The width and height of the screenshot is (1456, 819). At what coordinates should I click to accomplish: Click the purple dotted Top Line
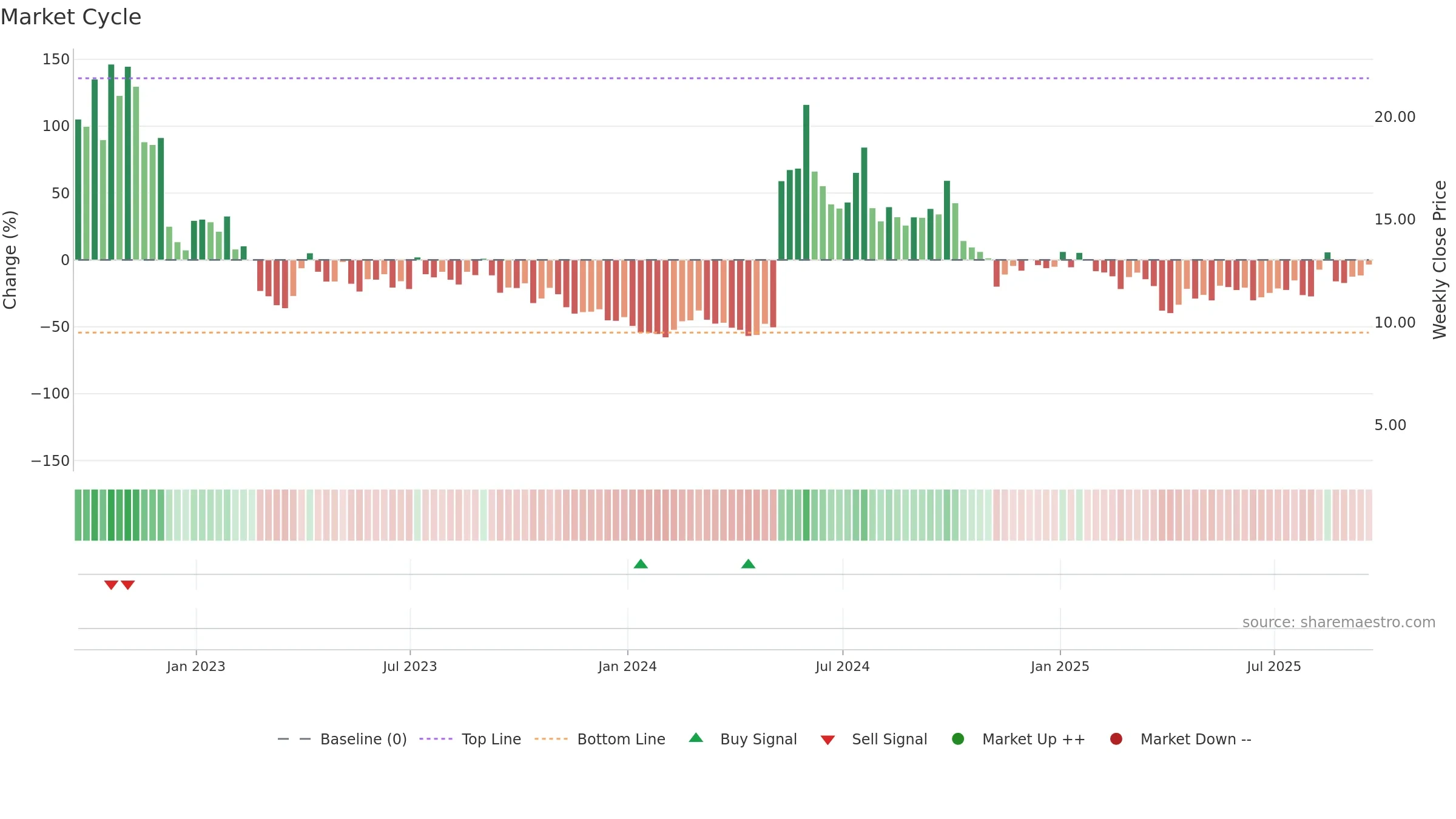(x=723, y=78)
